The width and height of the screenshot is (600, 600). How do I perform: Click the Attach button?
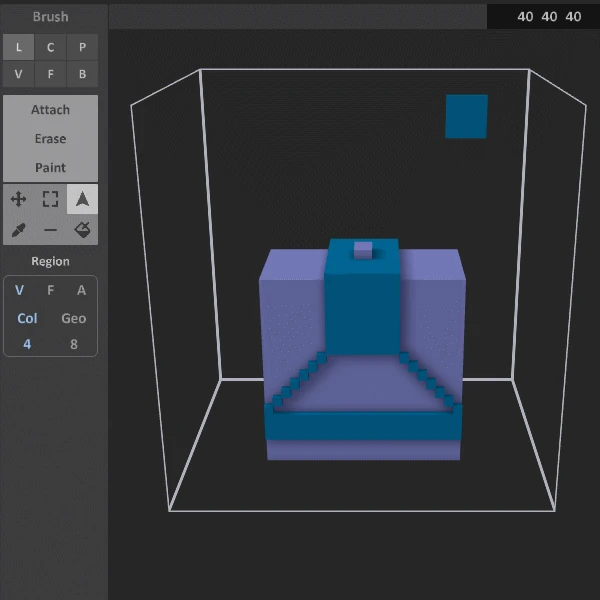point(50,110)
